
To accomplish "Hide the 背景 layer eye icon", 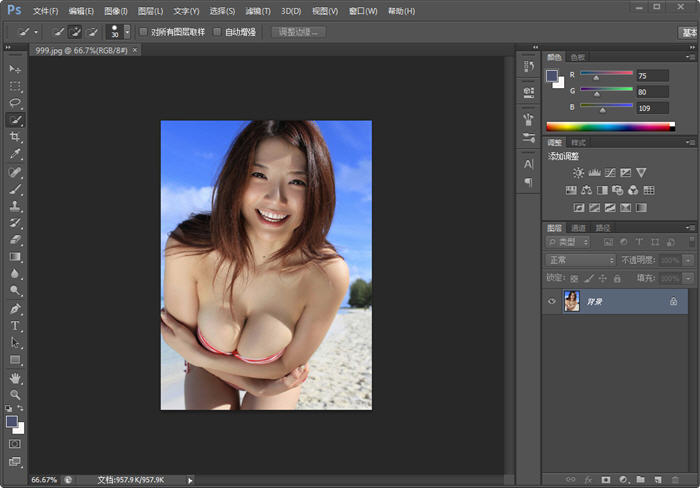I will [552, 301].
